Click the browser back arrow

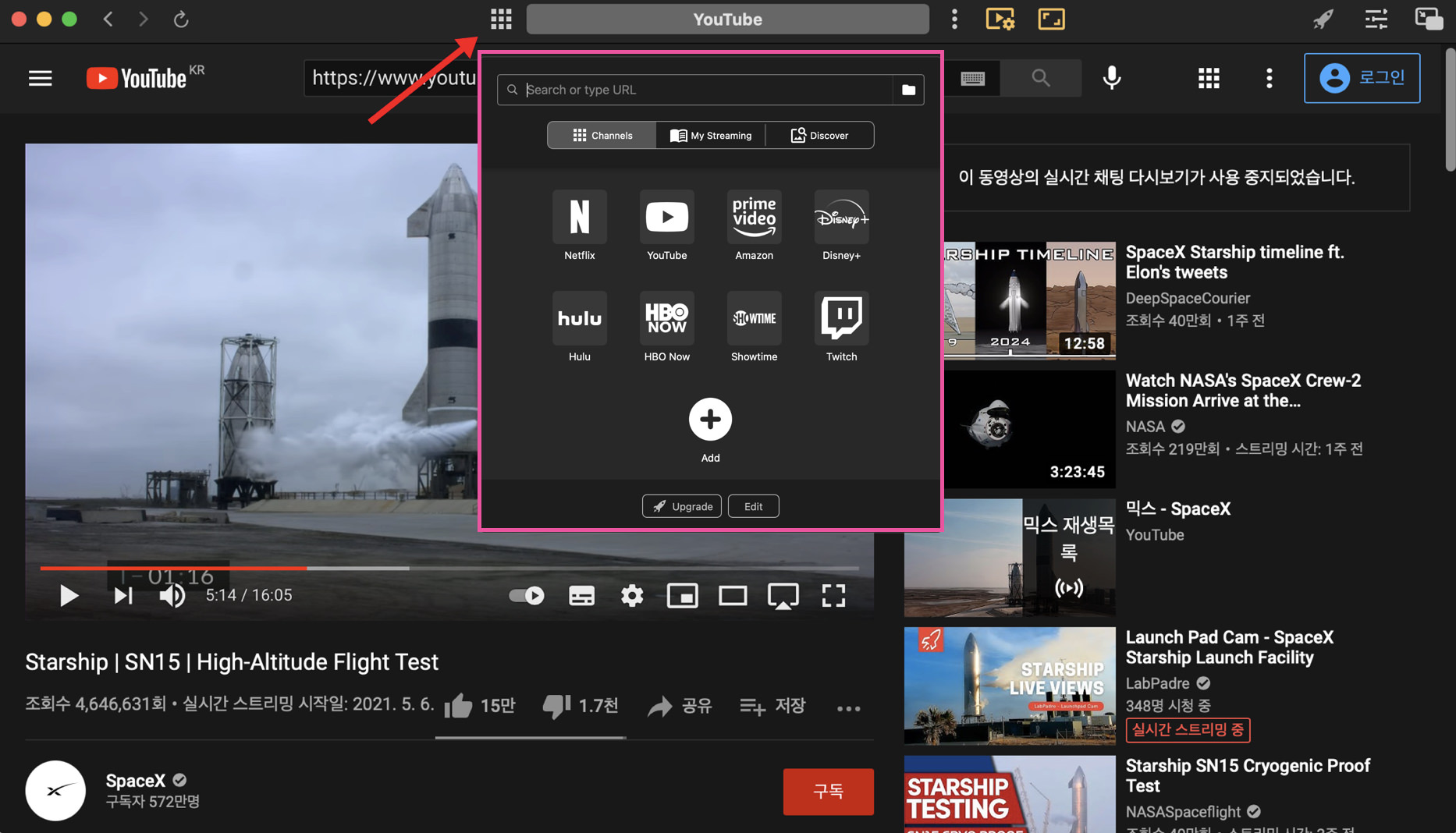coord(108,19)
